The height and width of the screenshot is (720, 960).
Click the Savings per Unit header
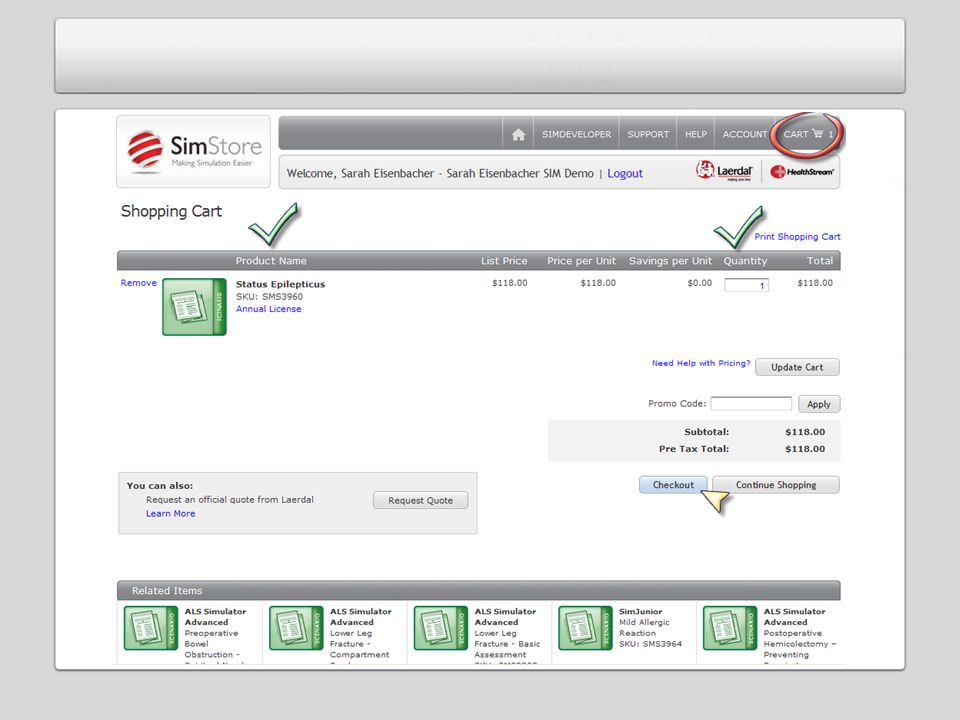[670, 261]
